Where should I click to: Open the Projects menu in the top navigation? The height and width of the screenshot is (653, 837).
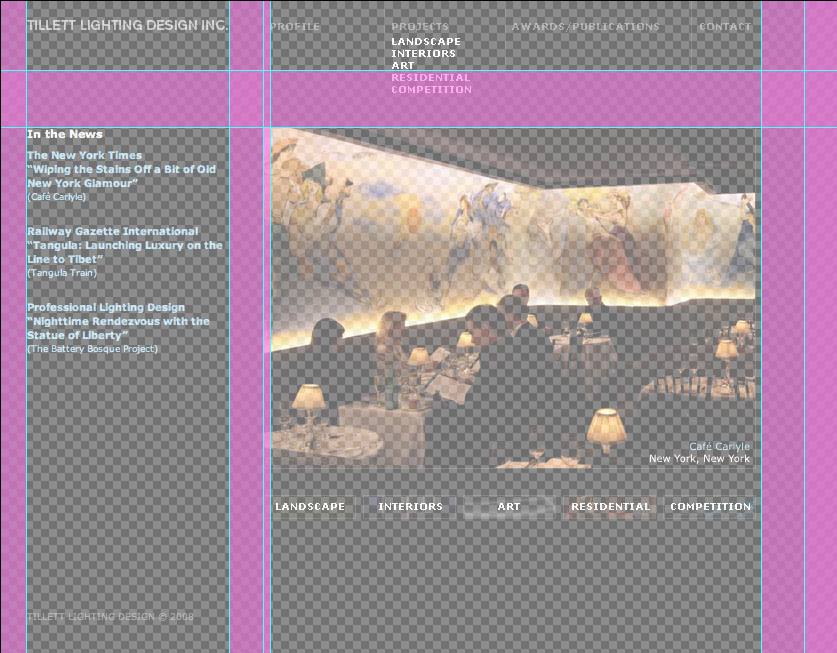(420, 27)
